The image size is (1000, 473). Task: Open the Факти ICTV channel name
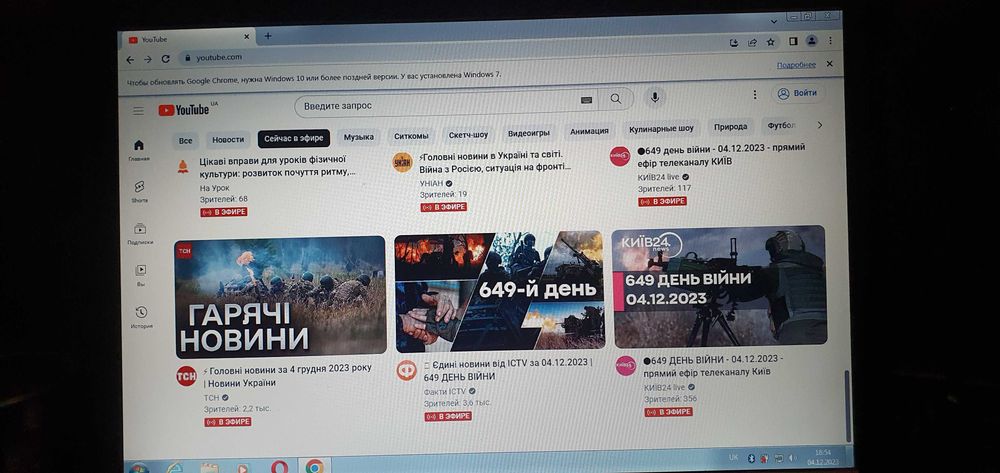click(445, 392)
